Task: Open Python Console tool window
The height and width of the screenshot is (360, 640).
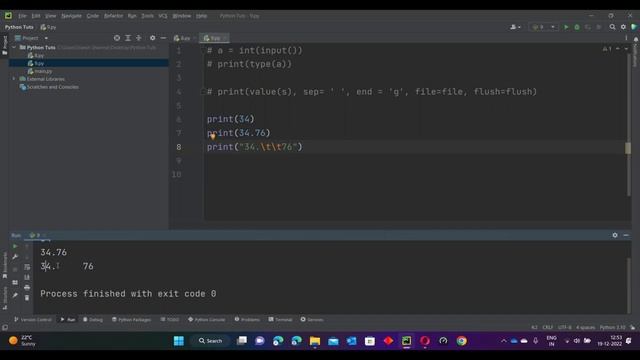Action: tap(207, 319)
